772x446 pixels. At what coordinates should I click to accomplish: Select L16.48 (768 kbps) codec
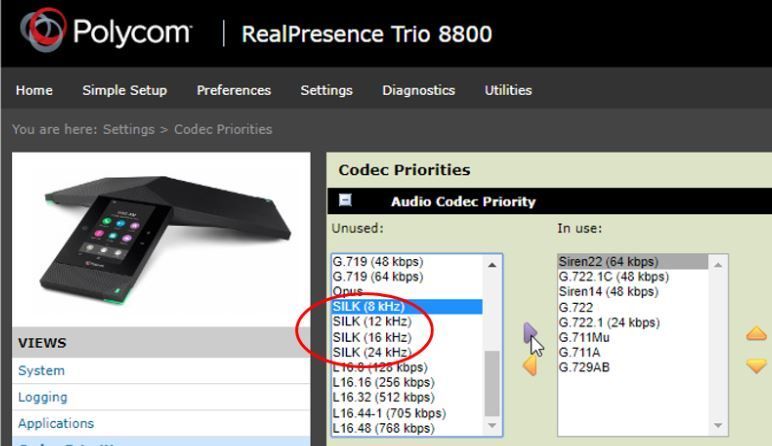point(407,428)
